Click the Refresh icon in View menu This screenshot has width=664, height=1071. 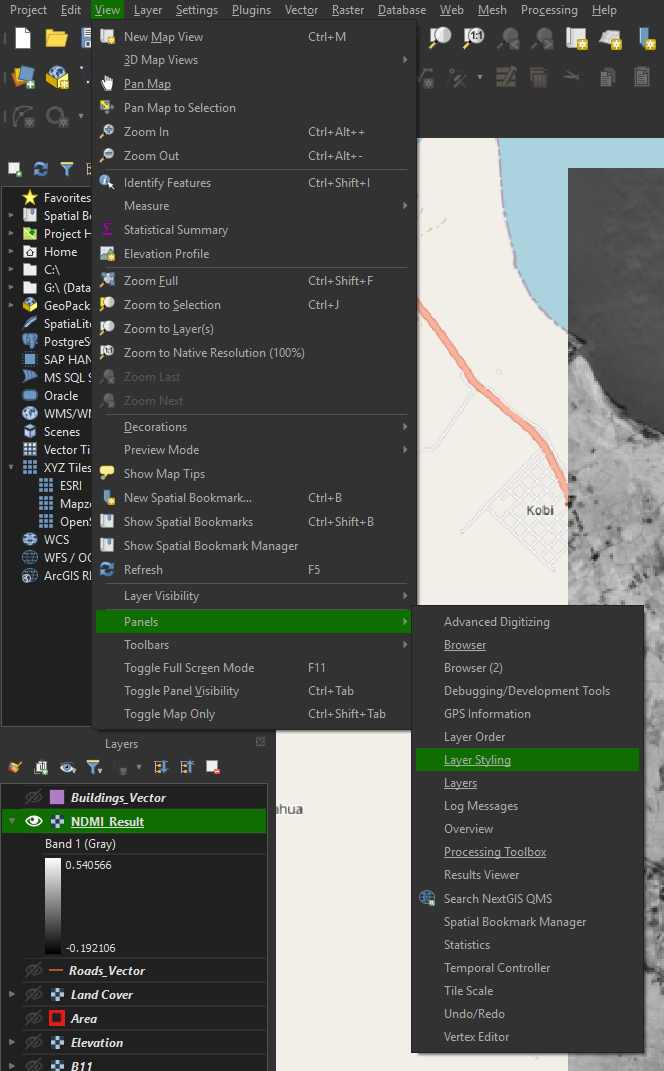pyautogui.click(x=107, y=570)
